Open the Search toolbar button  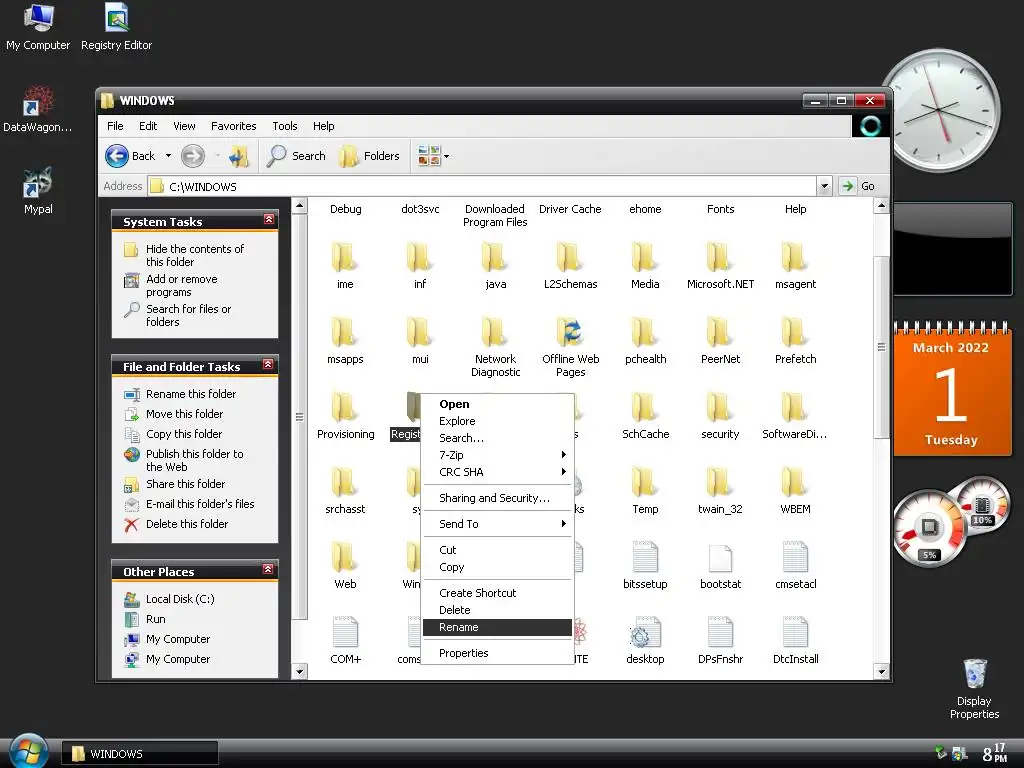coord(296,156)
